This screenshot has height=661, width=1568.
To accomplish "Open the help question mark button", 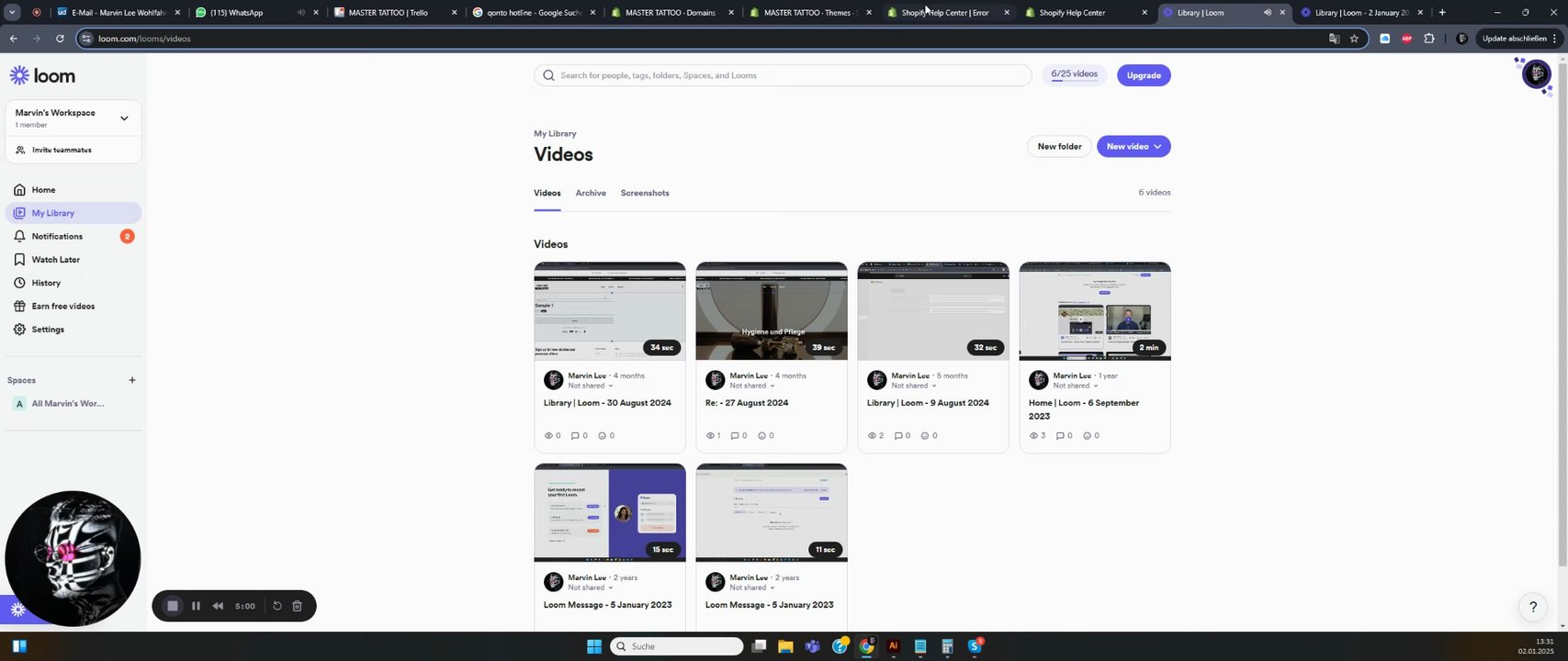I will coord(1532,607).
